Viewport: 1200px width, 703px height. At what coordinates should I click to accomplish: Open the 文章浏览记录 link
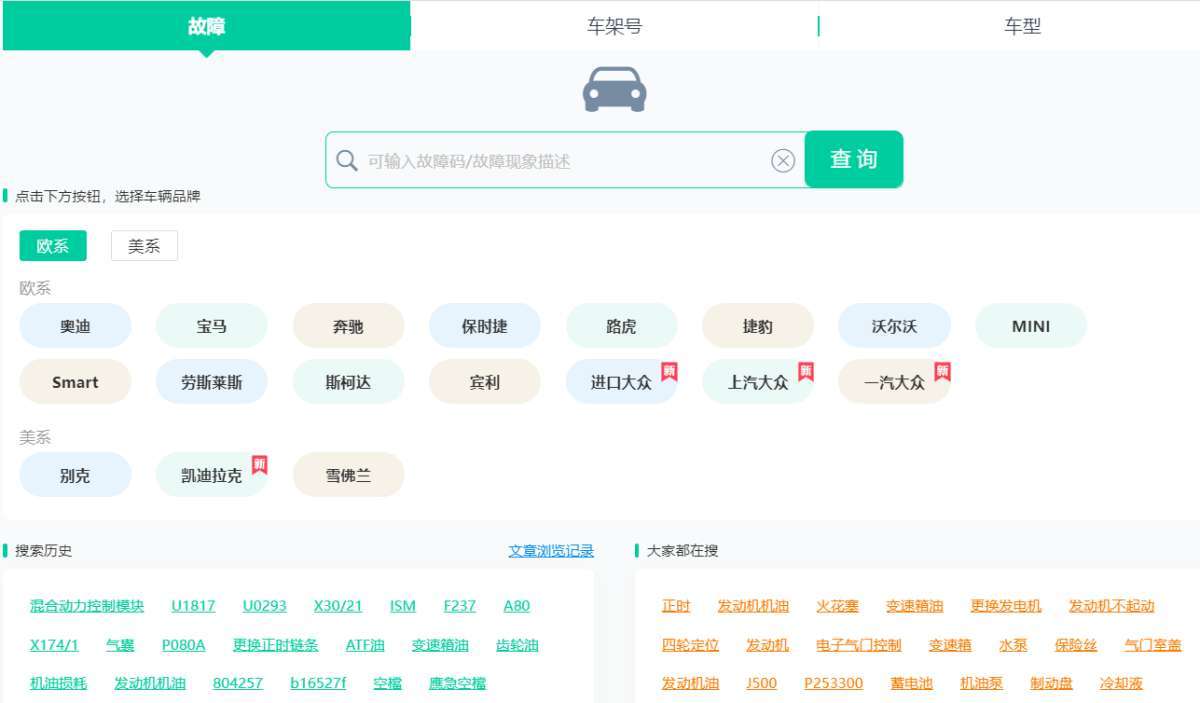tap(550, 550)
